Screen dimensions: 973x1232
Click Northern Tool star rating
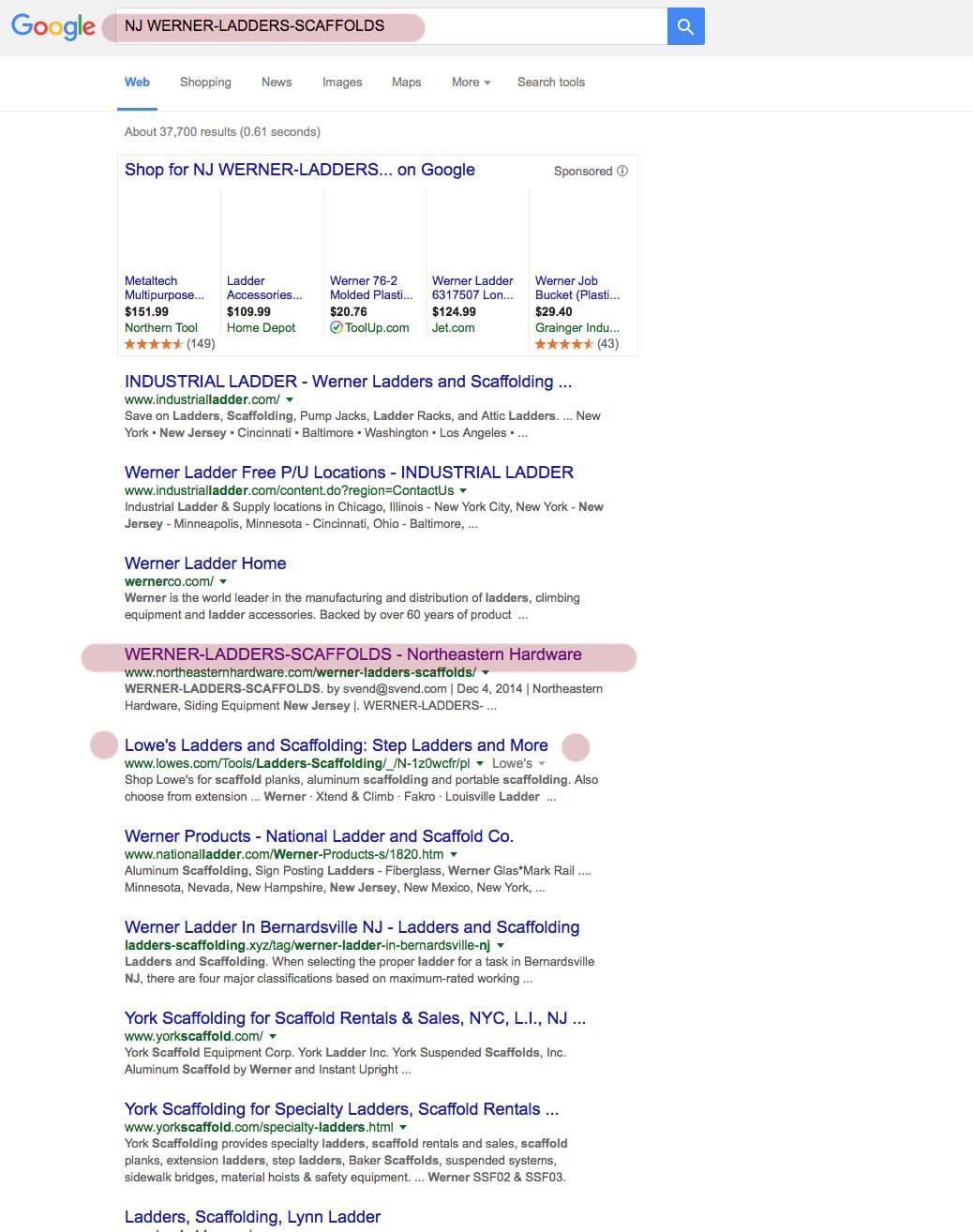(x=154, y=344)
